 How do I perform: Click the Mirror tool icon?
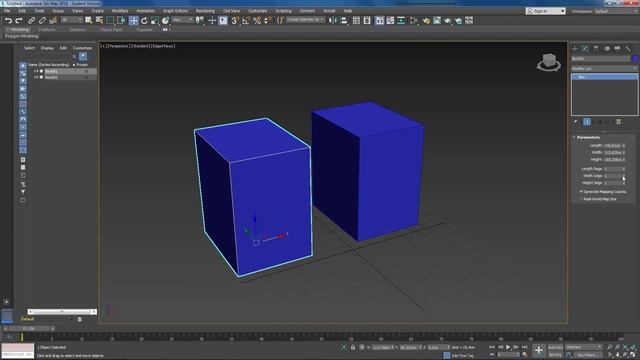point(333,20)
